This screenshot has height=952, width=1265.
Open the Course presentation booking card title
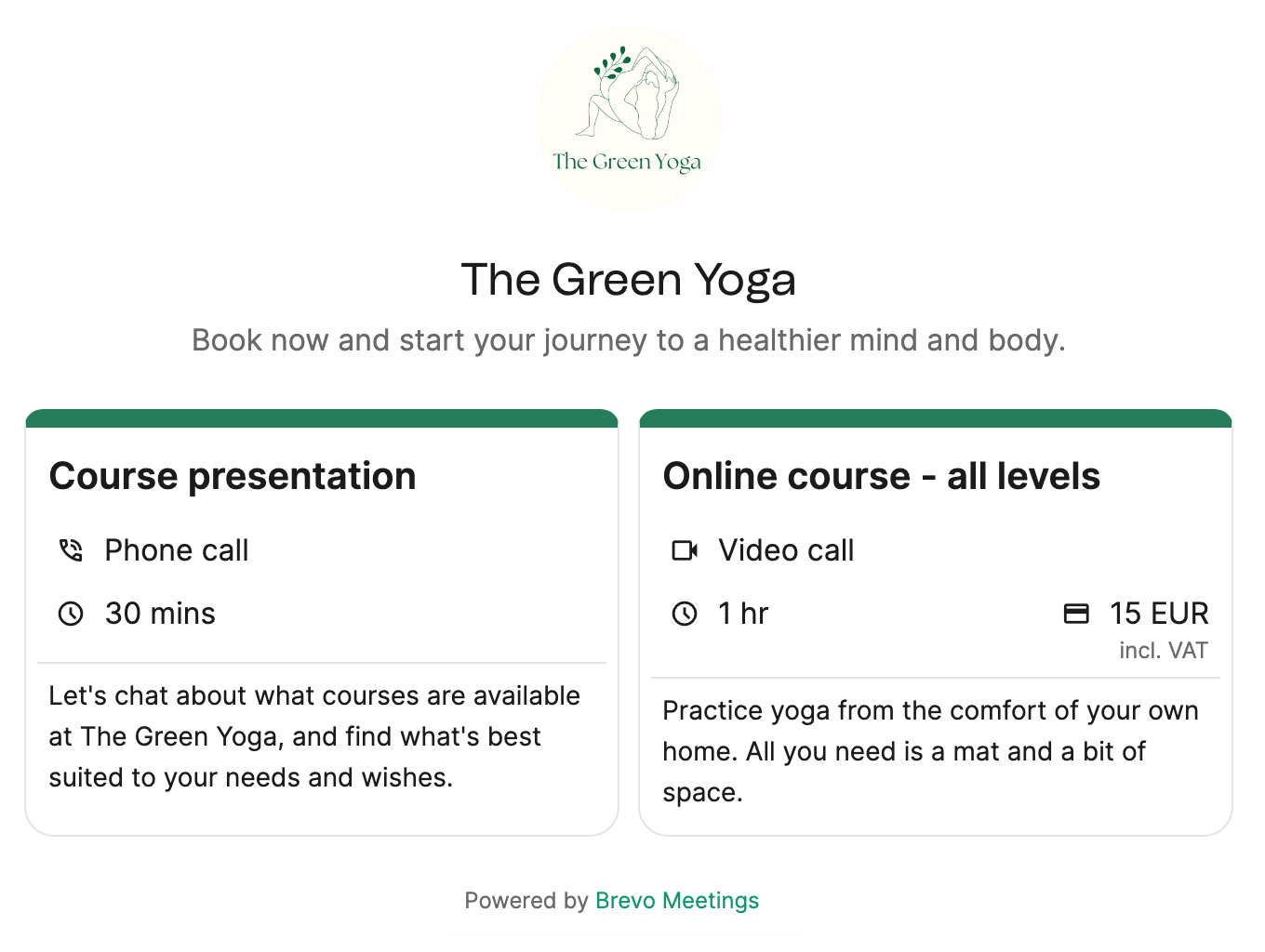(x=233, y=476)
